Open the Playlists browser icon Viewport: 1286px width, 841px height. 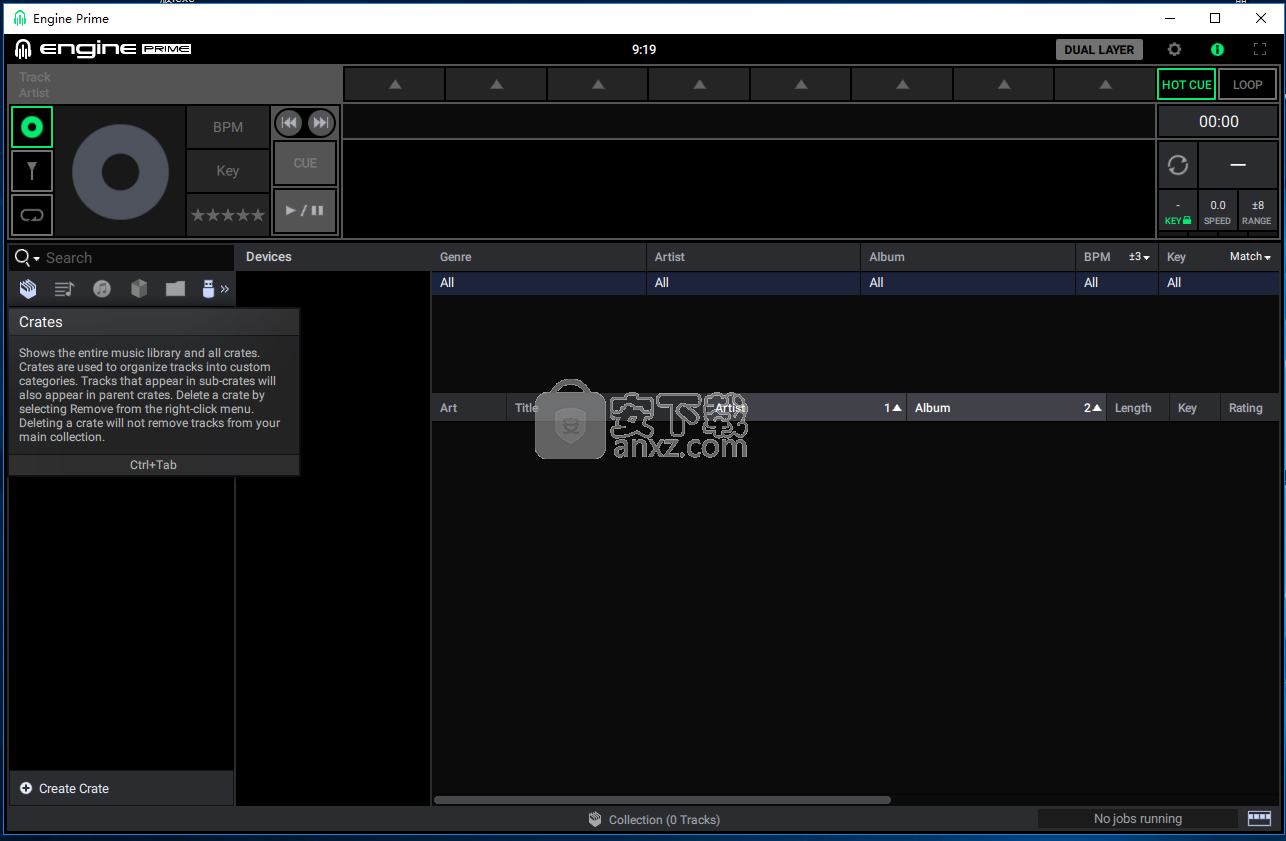click(65, 289)
